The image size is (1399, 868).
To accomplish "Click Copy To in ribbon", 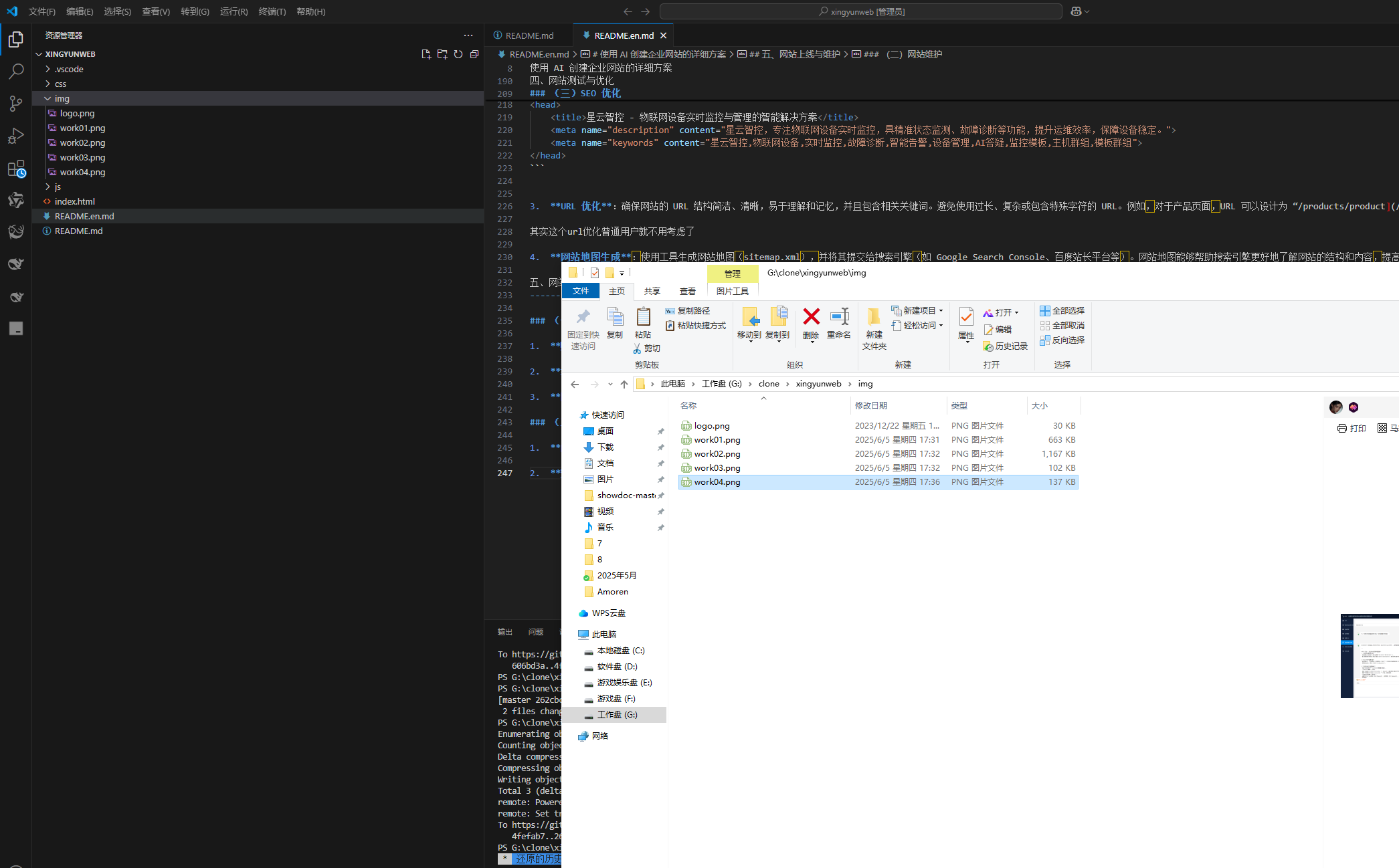I will pyautogui.click(x=777, y=324).
